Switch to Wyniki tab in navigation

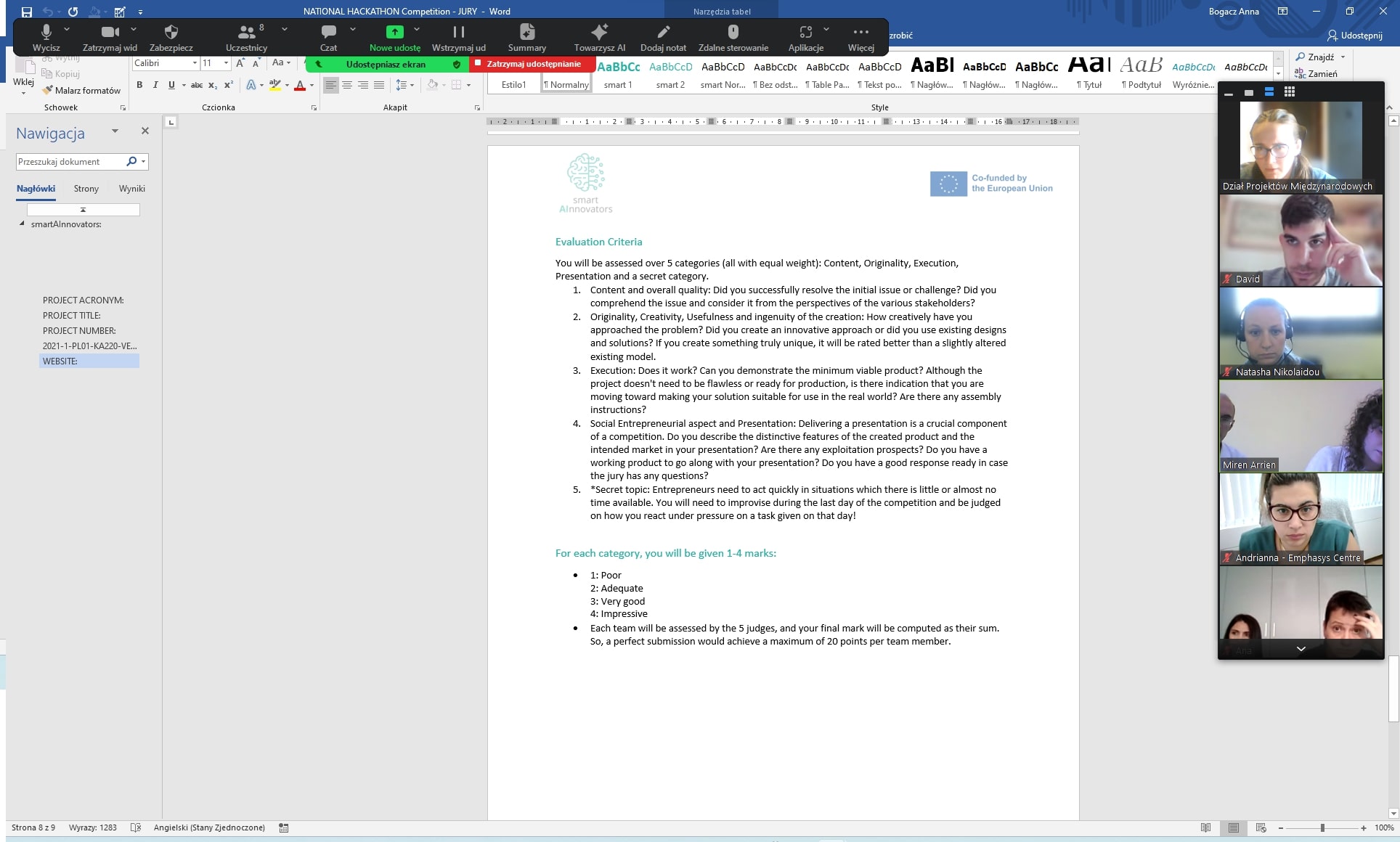132,189
